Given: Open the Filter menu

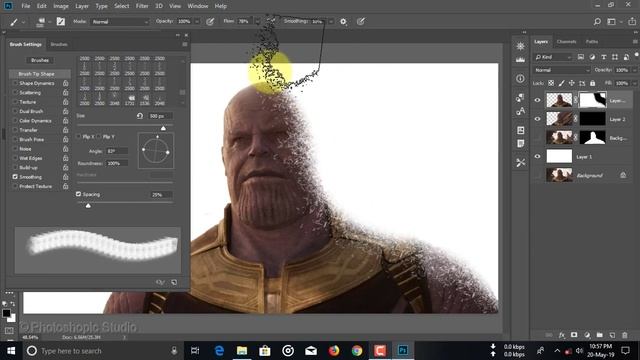Looking at the screenshot, I should click(x=142, y=6).
